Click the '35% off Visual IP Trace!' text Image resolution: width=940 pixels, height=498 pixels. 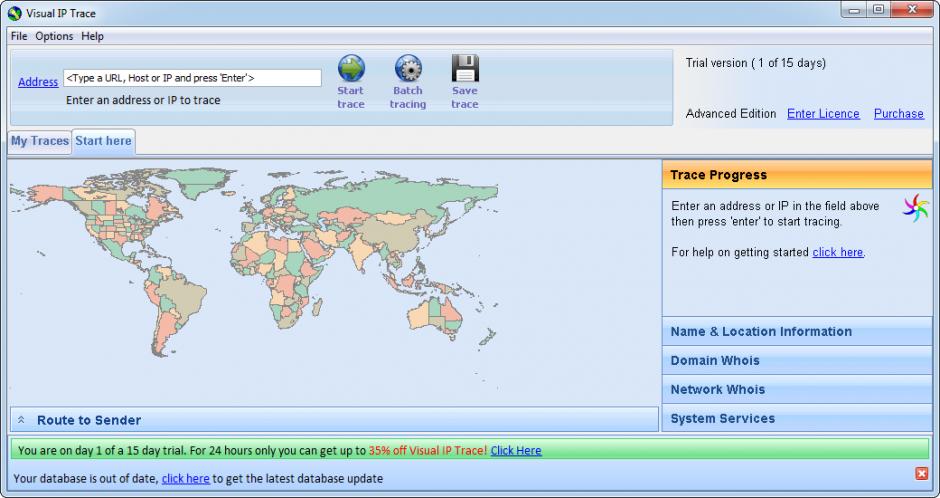click(428, 451)
